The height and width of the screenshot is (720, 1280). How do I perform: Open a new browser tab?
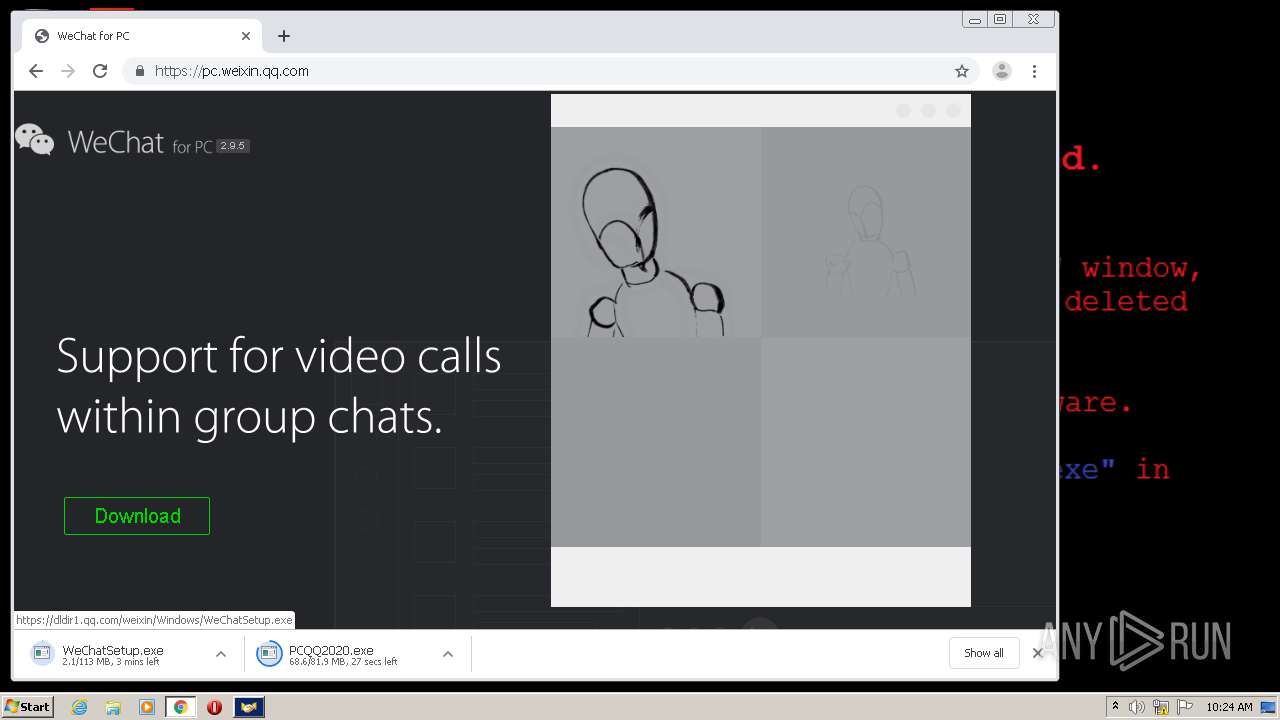click(x=284, y=36)
